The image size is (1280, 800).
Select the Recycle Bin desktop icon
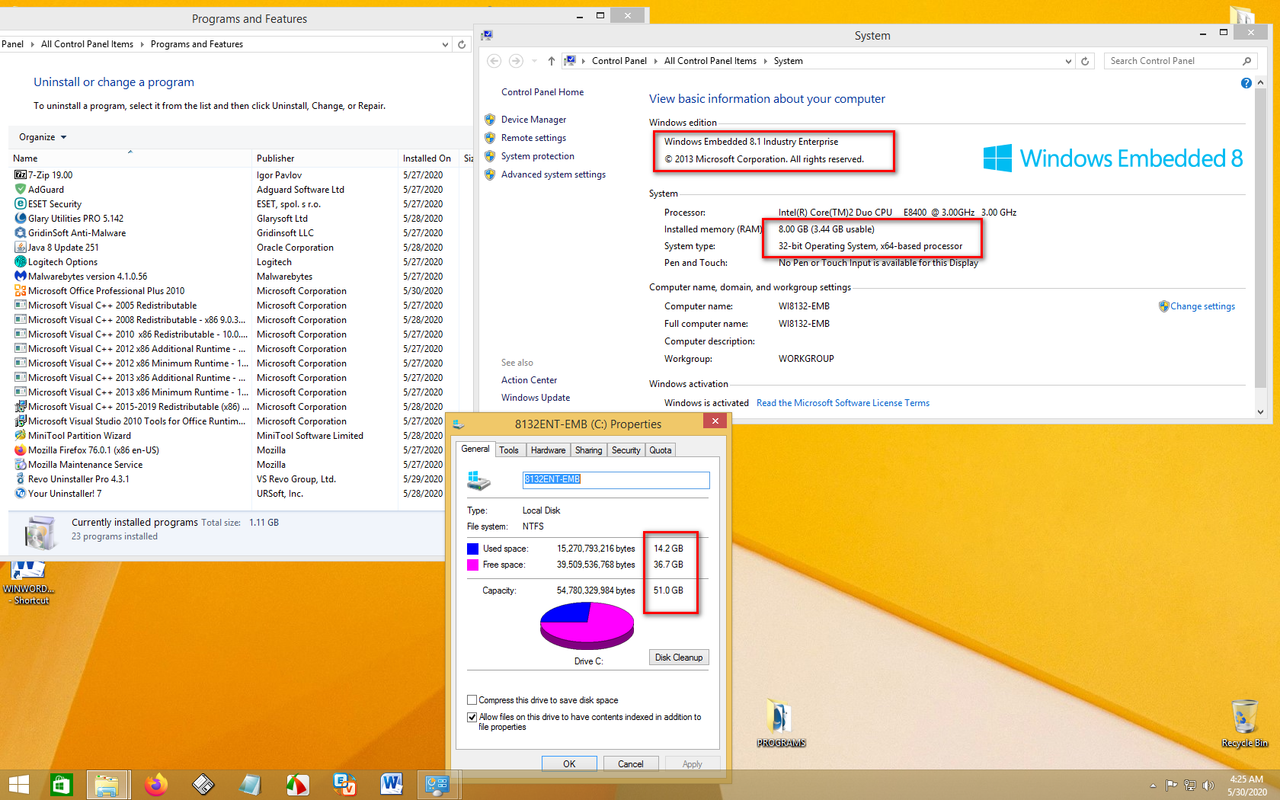1245,724
